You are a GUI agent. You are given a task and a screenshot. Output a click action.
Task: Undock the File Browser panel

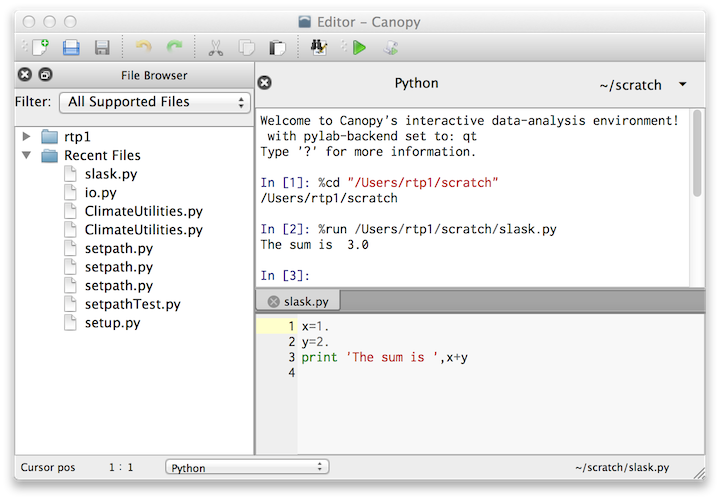(45, 75)
